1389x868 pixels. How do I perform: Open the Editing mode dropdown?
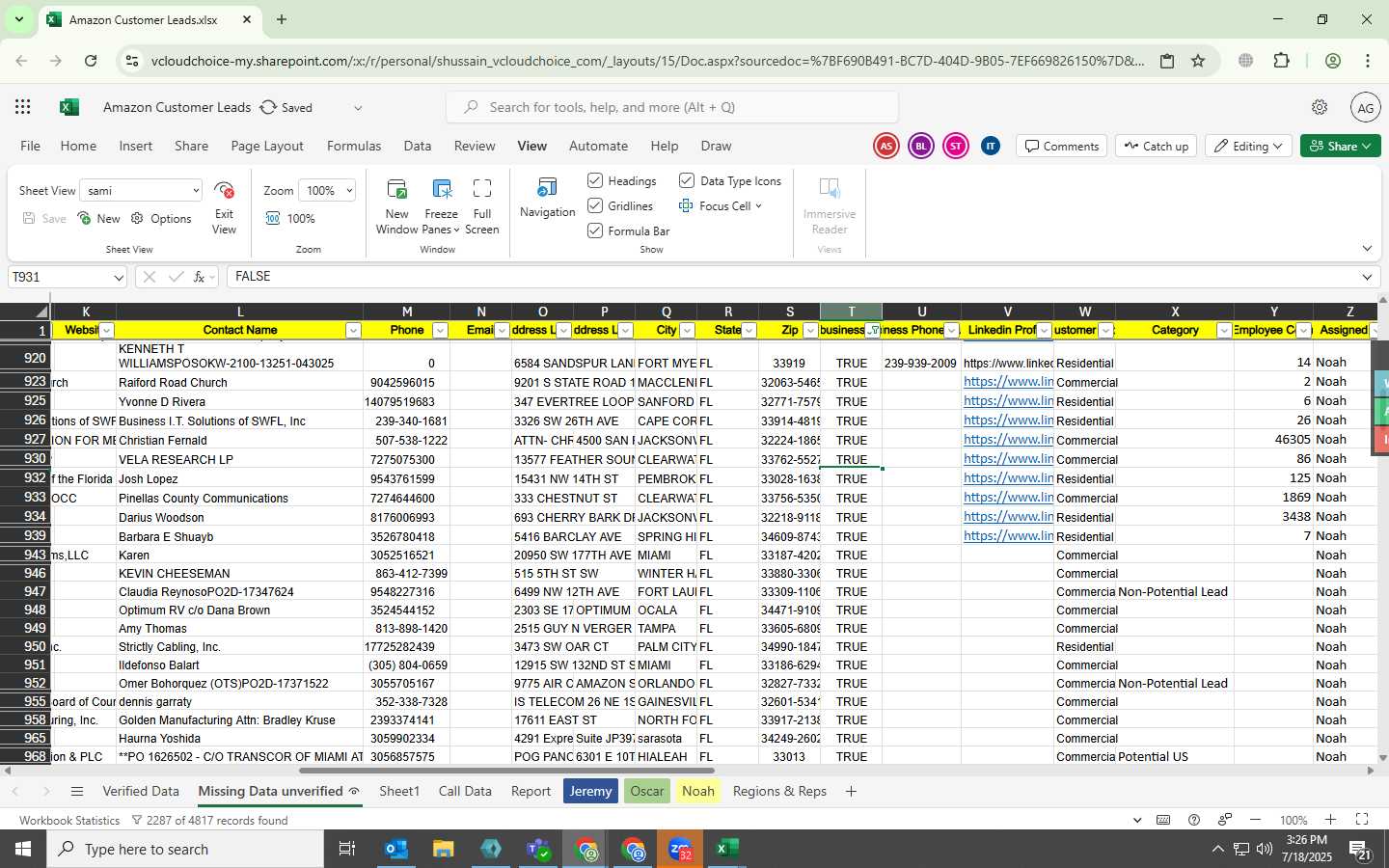pyautogui.click(x=1249, y=146)
